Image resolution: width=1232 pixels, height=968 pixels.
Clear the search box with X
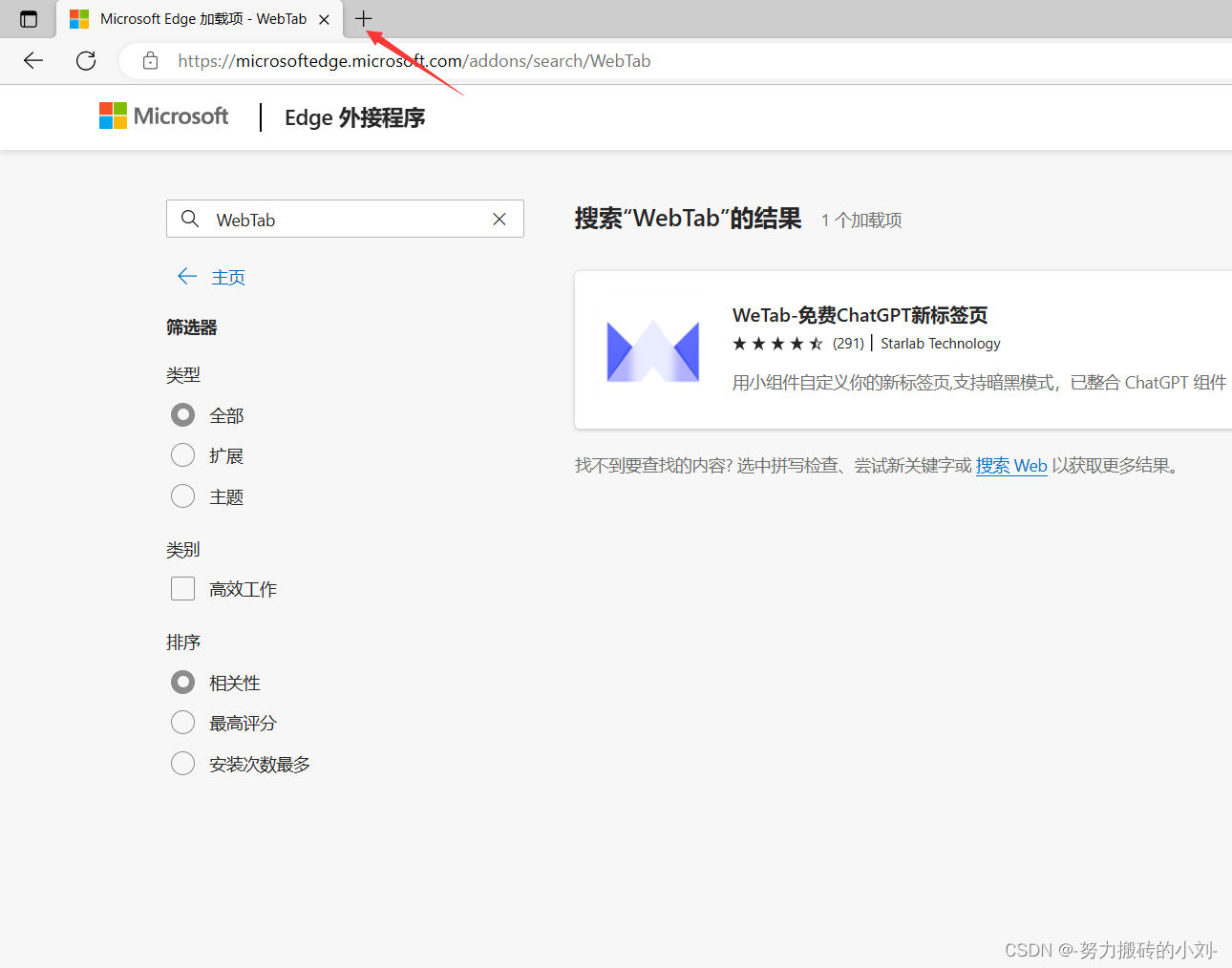499,220
